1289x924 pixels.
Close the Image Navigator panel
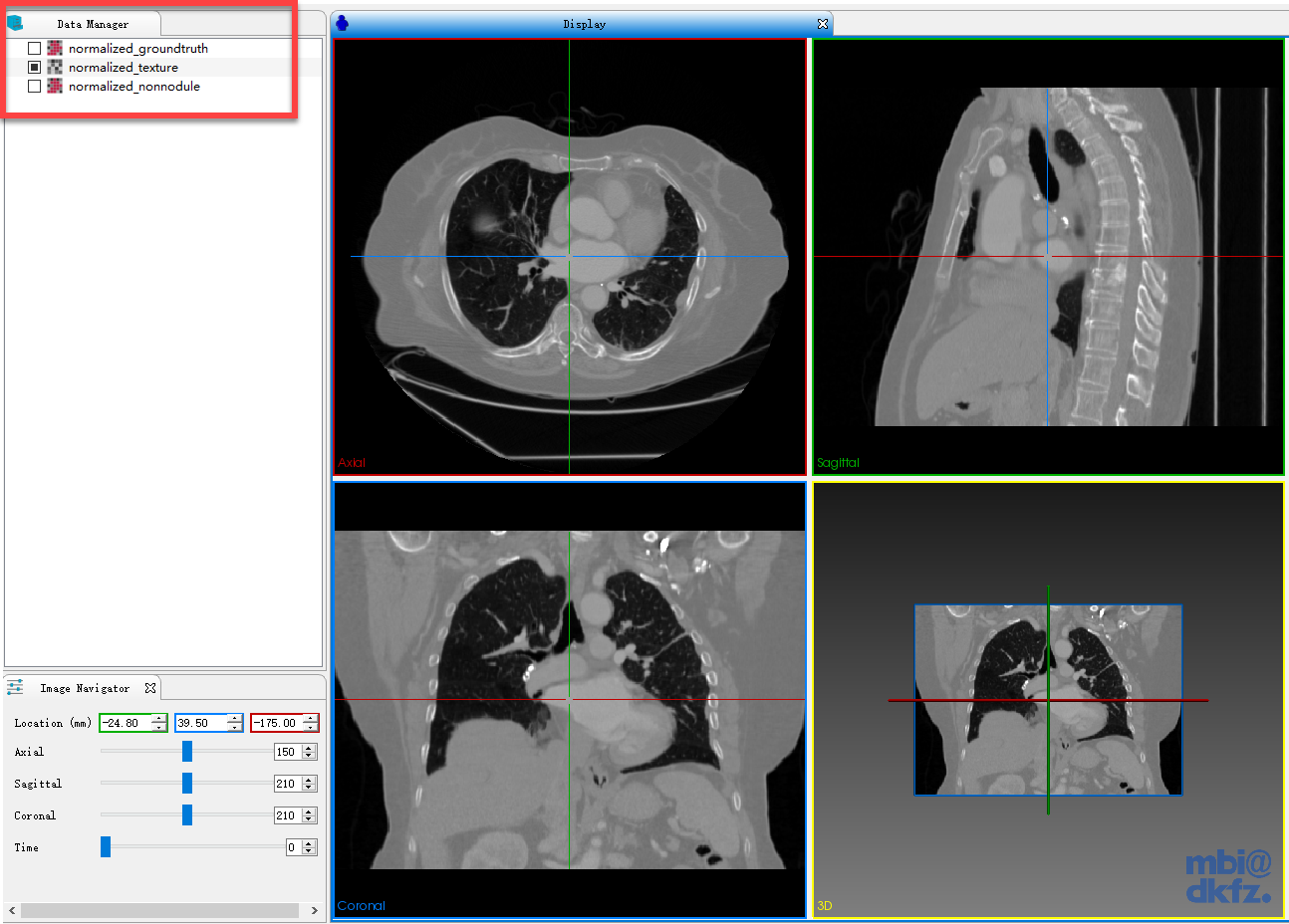coord(150,688)
